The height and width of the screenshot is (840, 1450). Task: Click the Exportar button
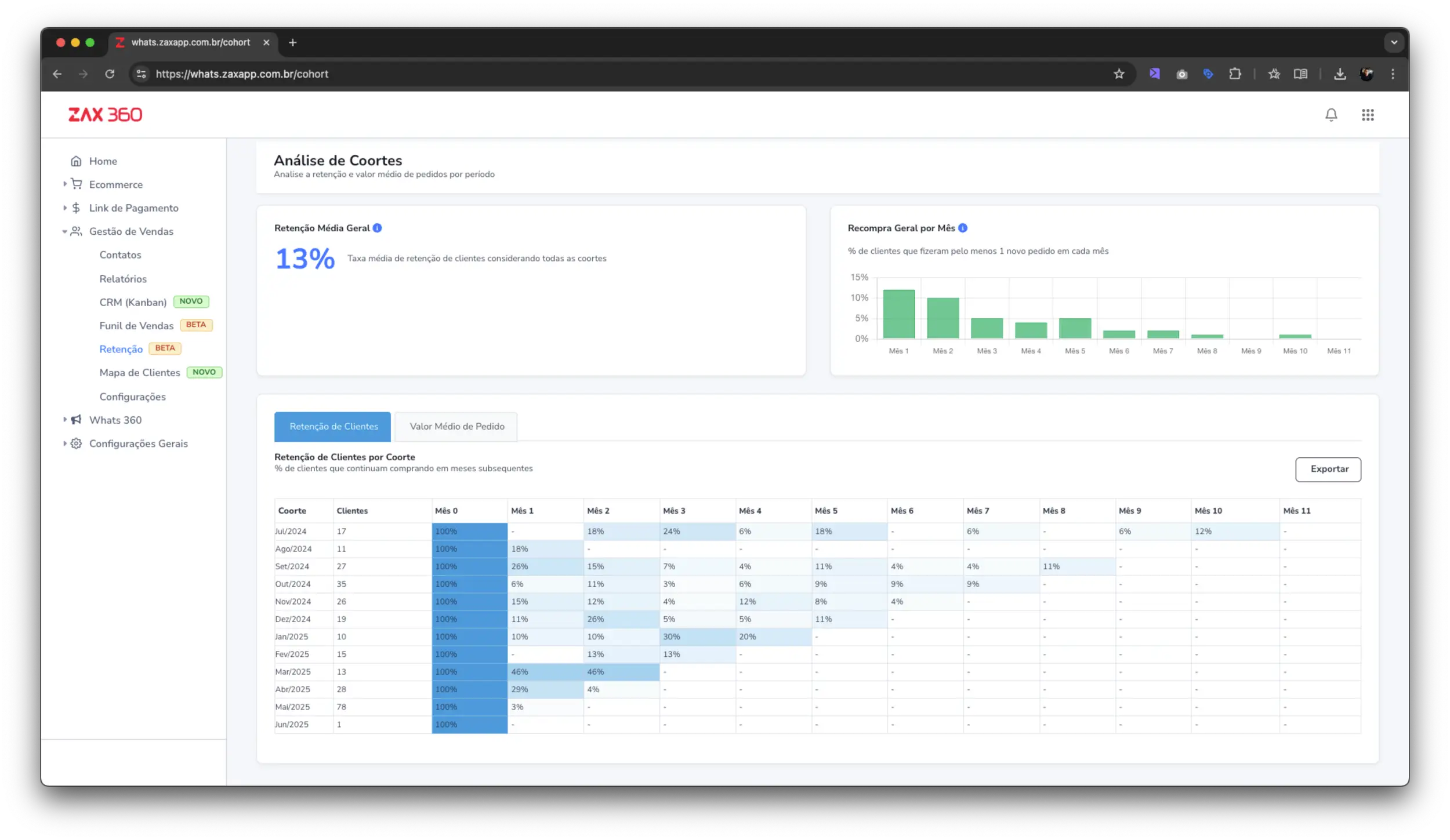(x=1328, y=469)
